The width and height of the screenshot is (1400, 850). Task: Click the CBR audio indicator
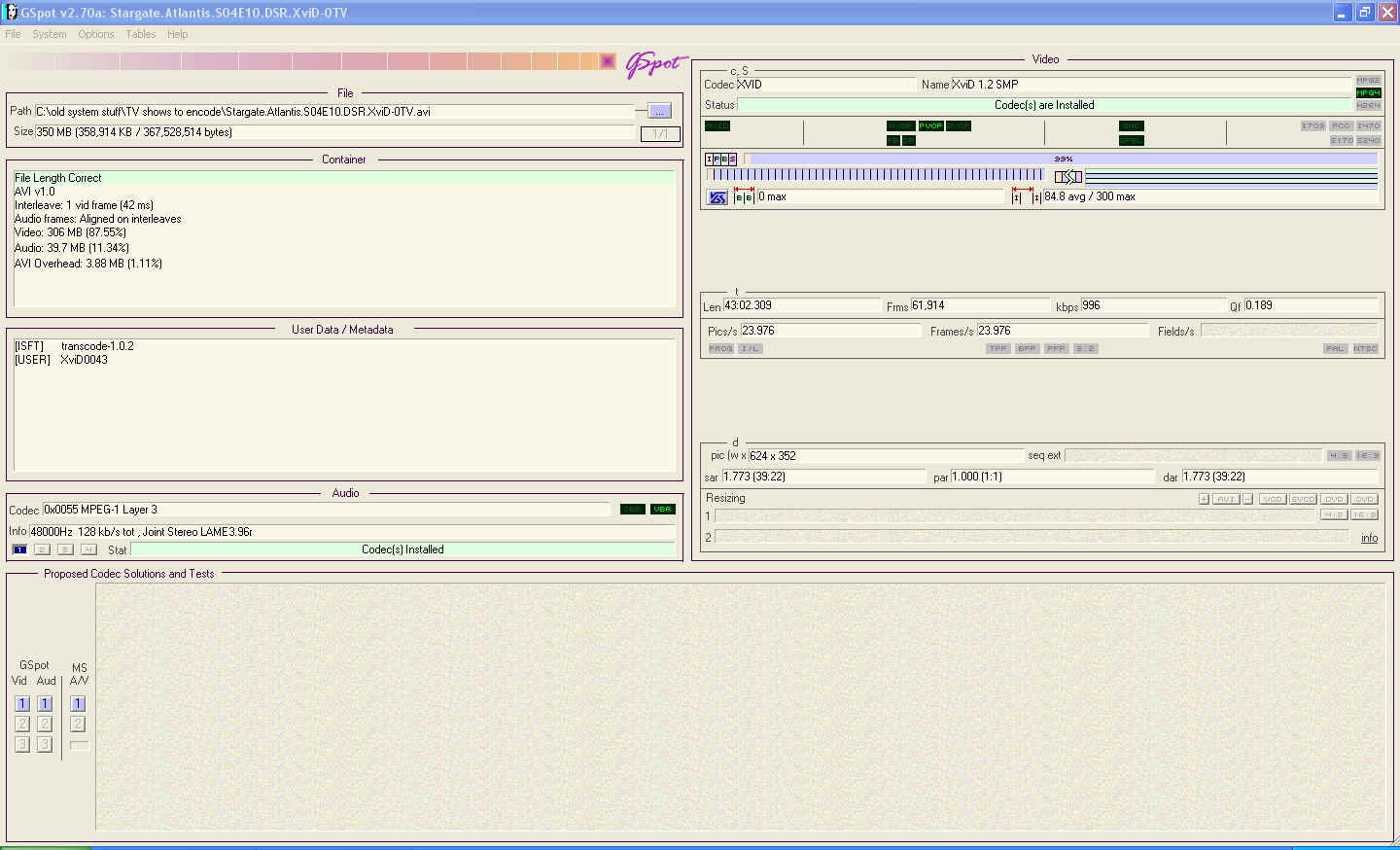tap(633, 509)
